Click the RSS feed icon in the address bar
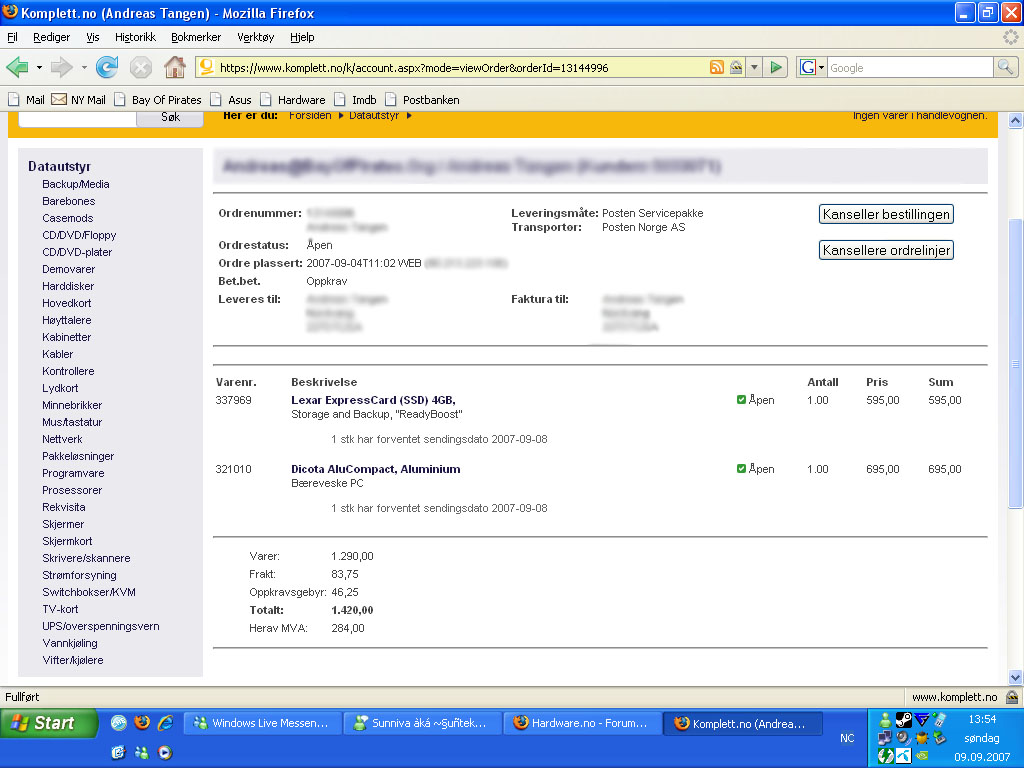The height and width of the screenshot is (768, 1024). coord(717,67)
